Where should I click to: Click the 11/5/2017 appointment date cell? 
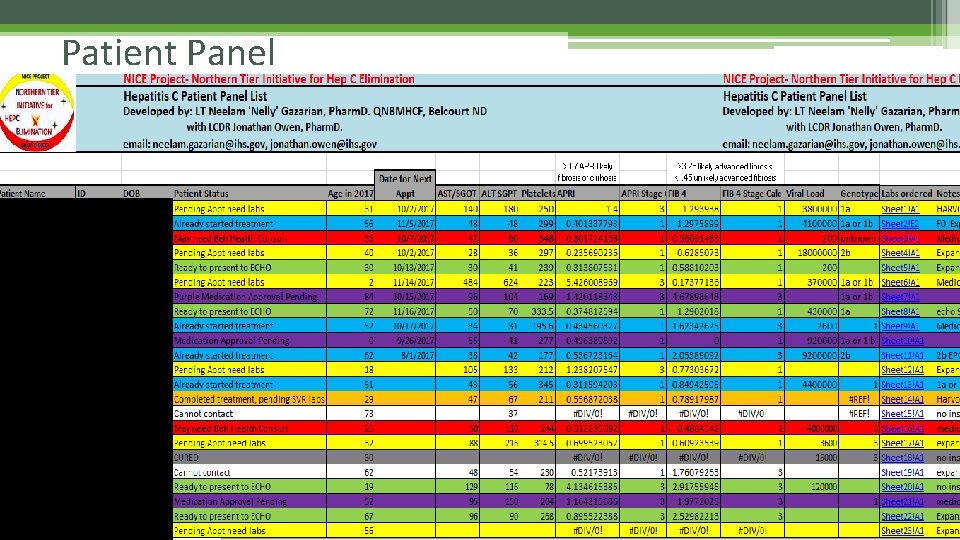405,223
